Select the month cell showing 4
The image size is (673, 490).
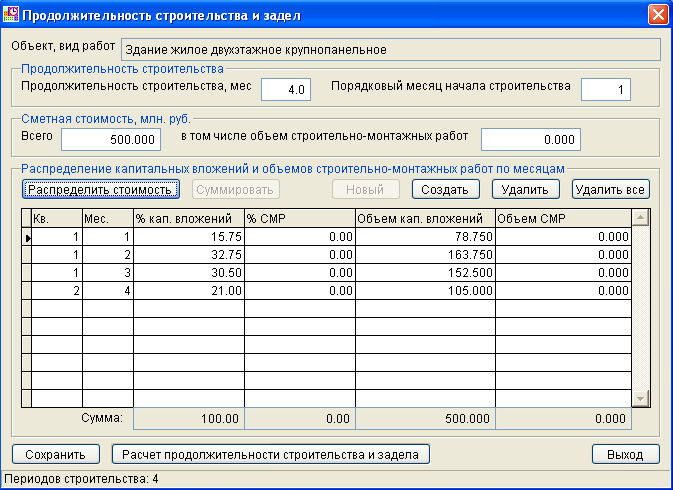click(108, 291)
